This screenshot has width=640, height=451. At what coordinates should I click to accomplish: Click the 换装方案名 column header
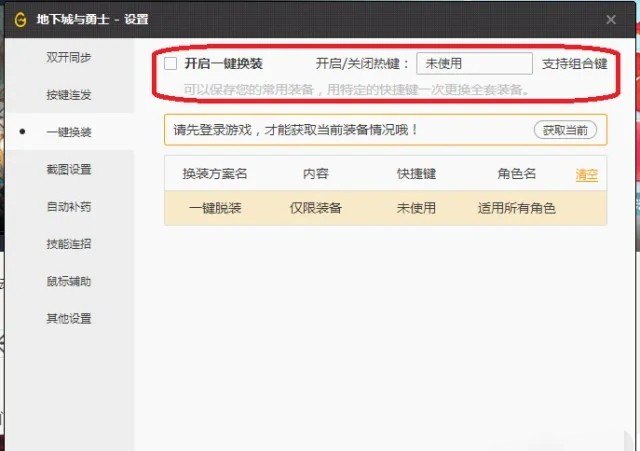click(215, 174)
